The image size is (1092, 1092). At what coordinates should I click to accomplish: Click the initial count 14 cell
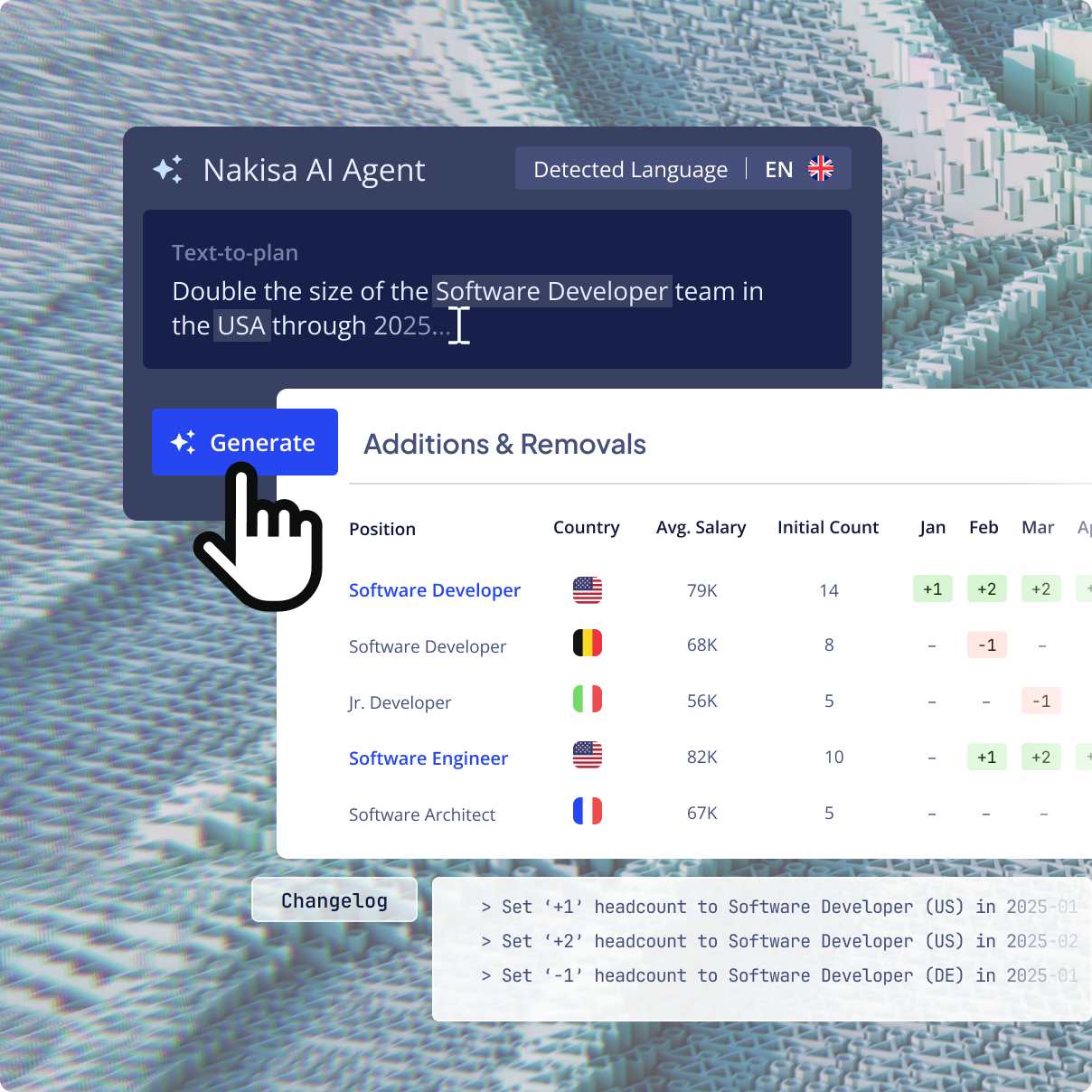[829, 590]
